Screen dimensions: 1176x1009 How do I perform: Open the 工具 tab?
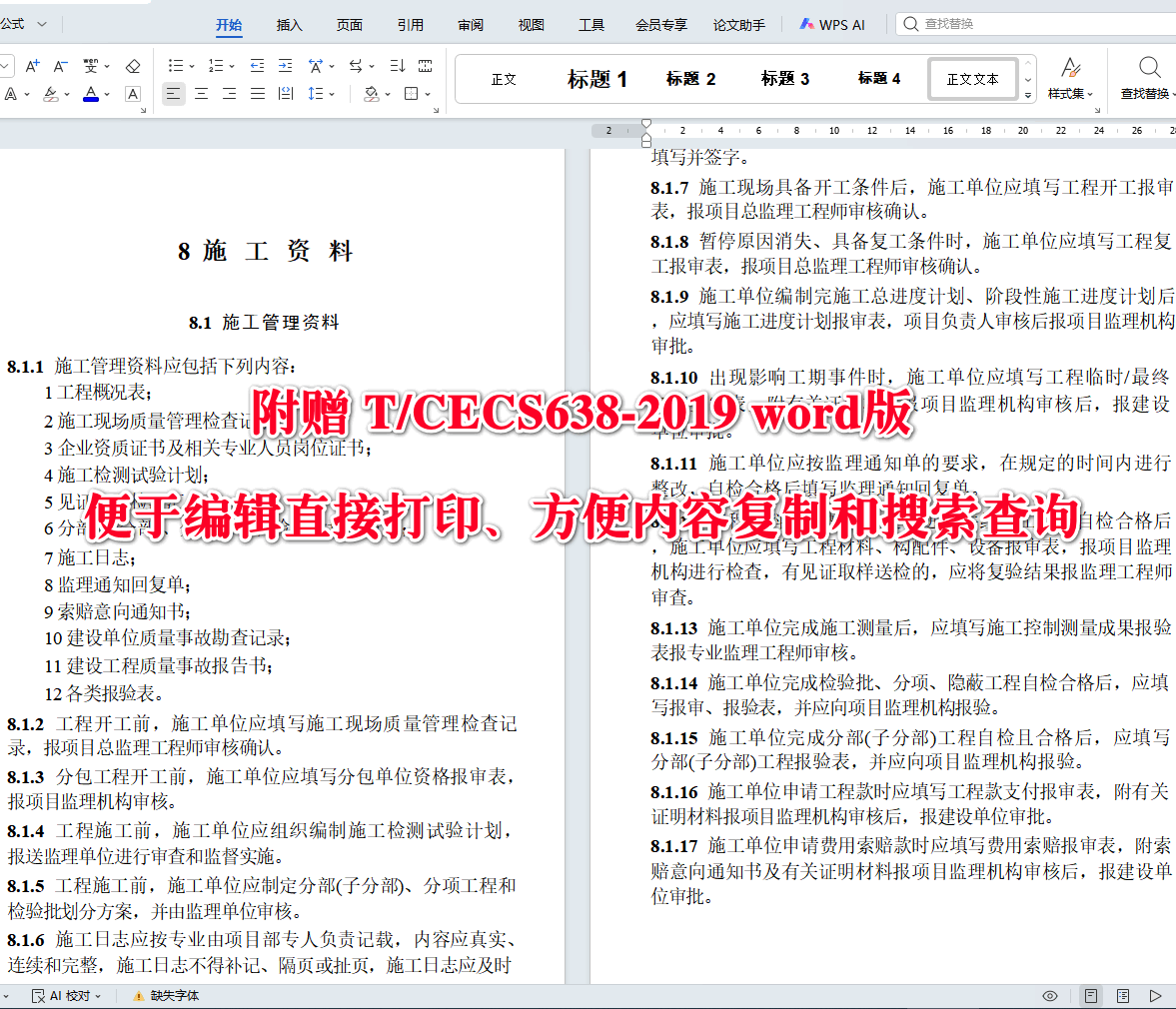coord(591,25)
